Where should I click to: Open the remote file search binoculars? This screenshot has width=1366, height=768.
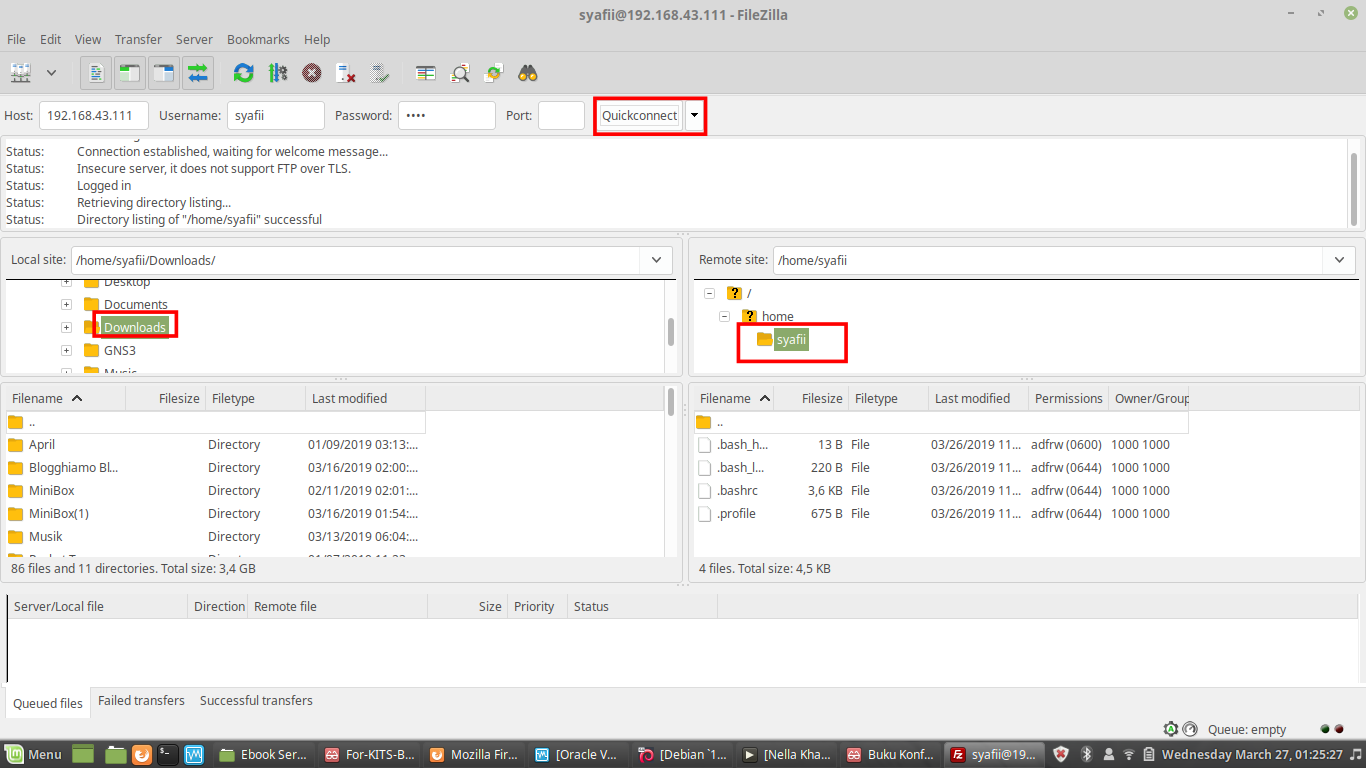(528, 73)
